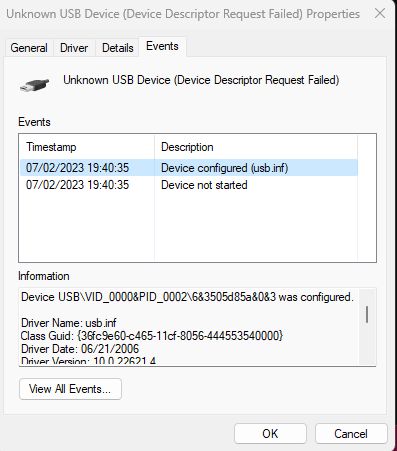Viewport: 397px width, 451px height.
Task: Click the timestamp of the Device not started event
Action: 77,185
